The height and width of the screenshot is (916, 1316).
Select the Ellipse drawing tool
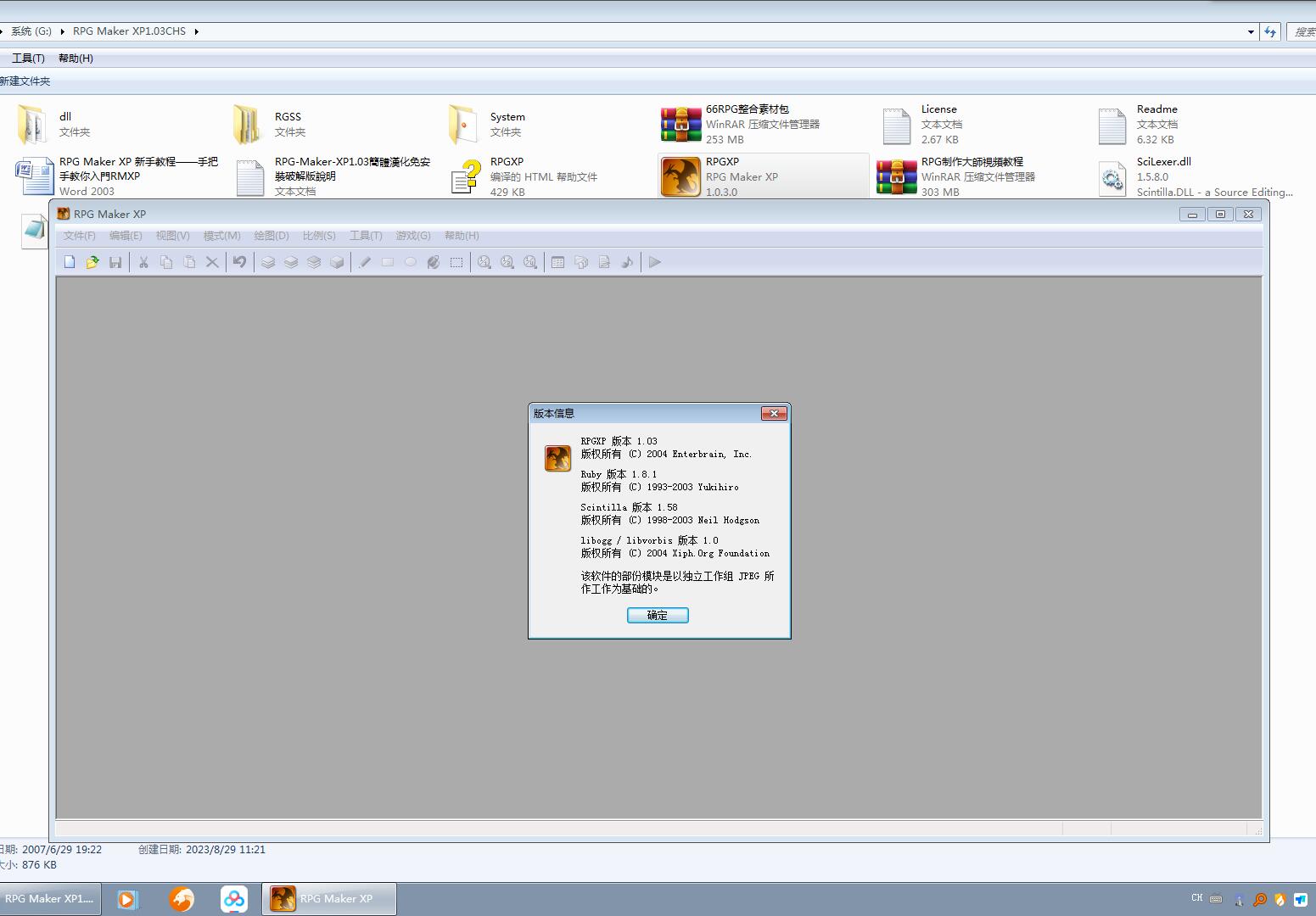point(411,262)
